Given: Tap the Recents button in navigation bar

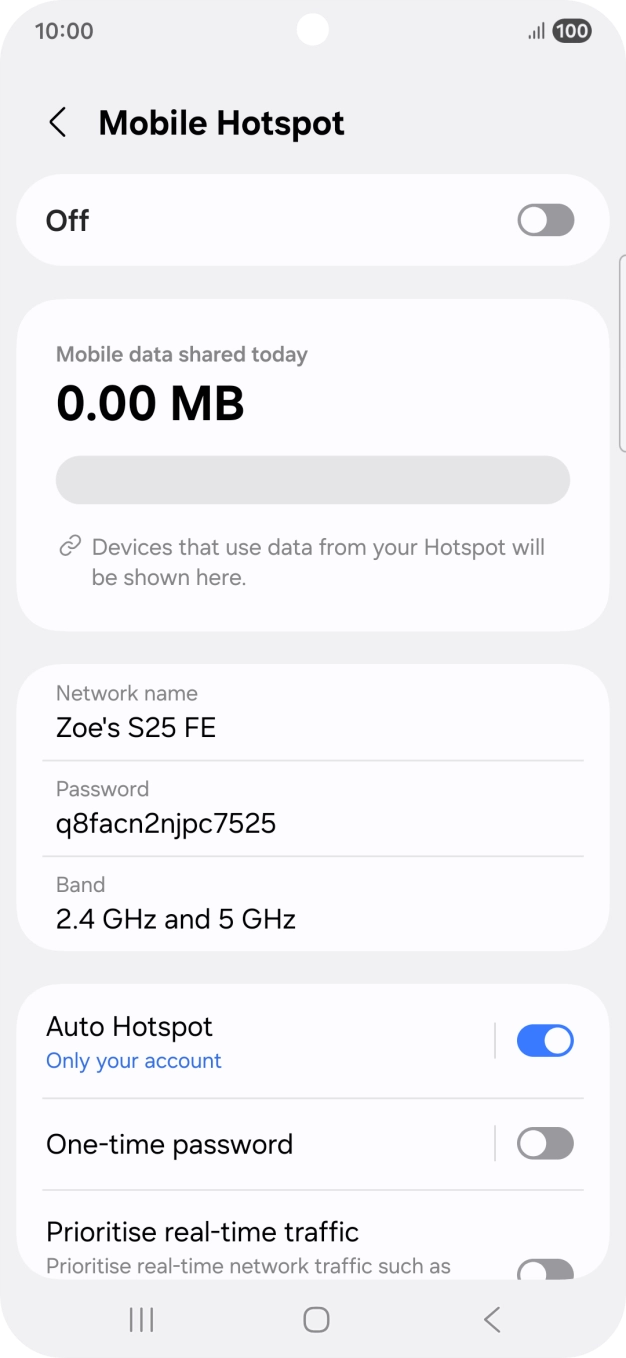Looking at the screenshot, I should click(140, 1319).
